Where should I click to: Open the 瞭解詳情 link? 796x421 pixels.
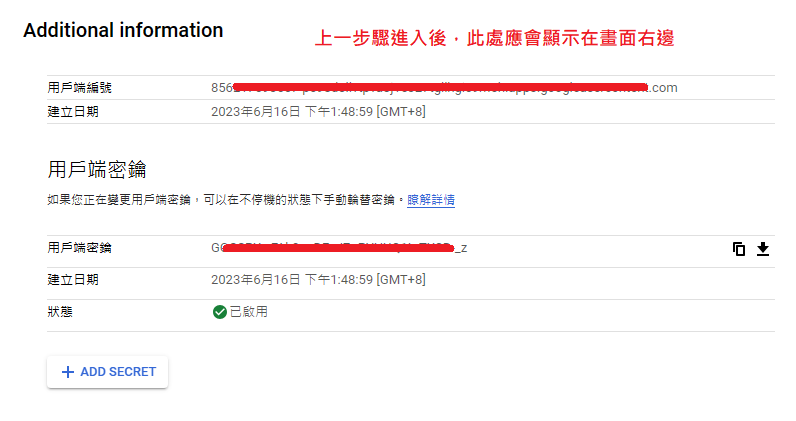click(431, 200)
